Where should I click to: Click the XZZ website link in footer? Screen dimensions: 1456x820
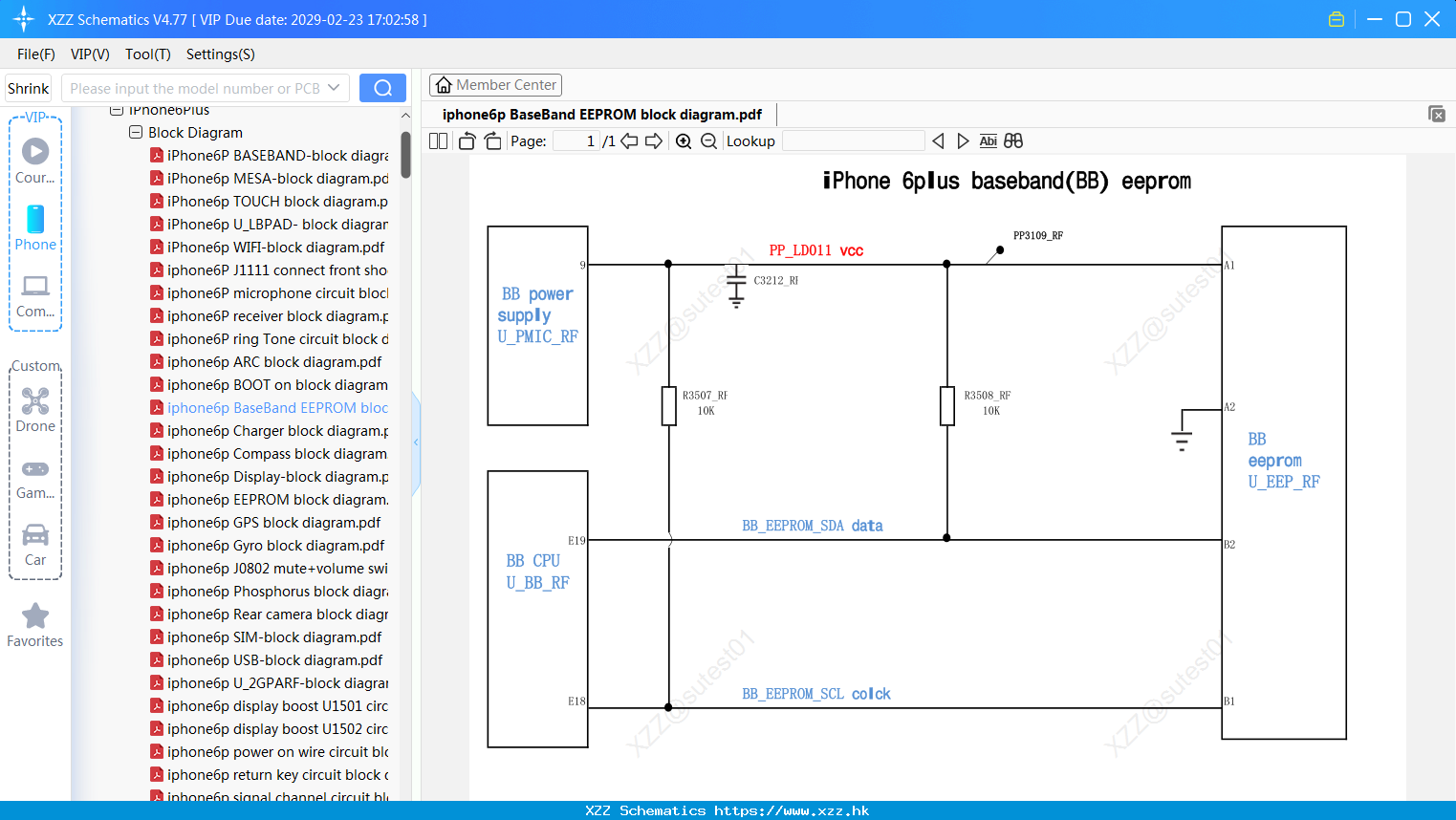point(792,810)
